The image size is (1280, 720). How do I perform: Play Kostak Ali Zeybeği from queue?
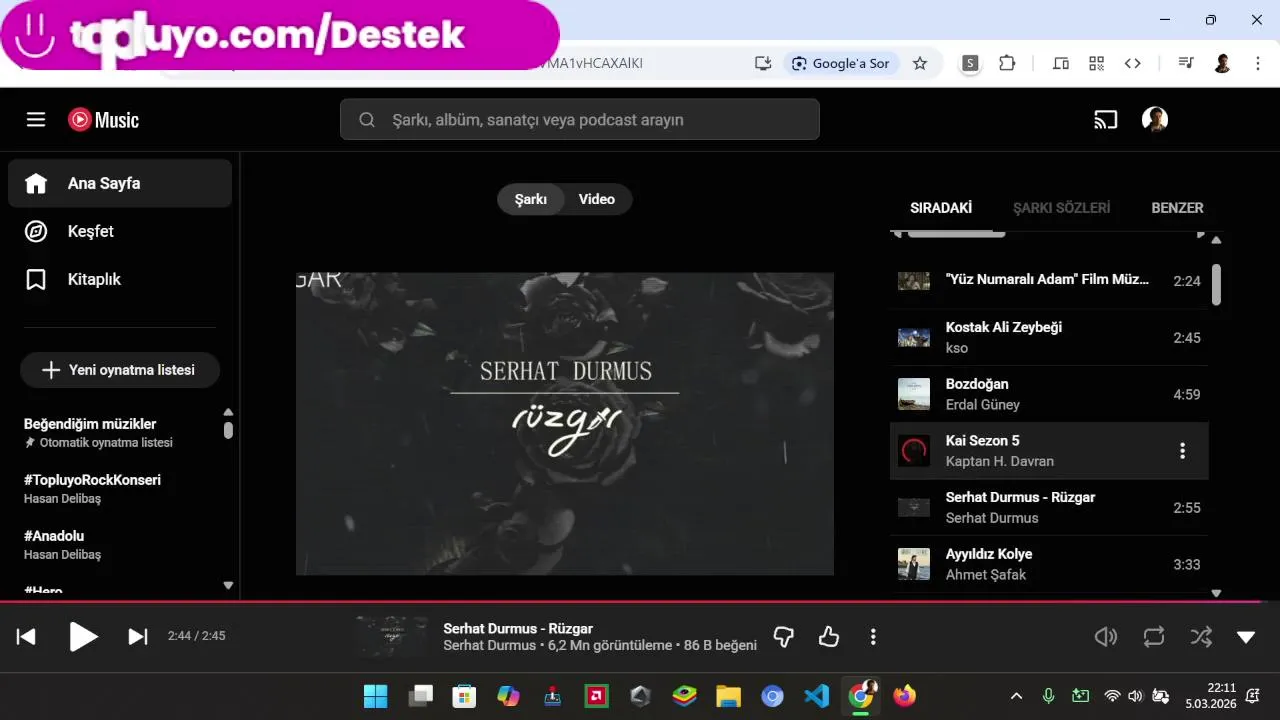tap(1049, 337)
